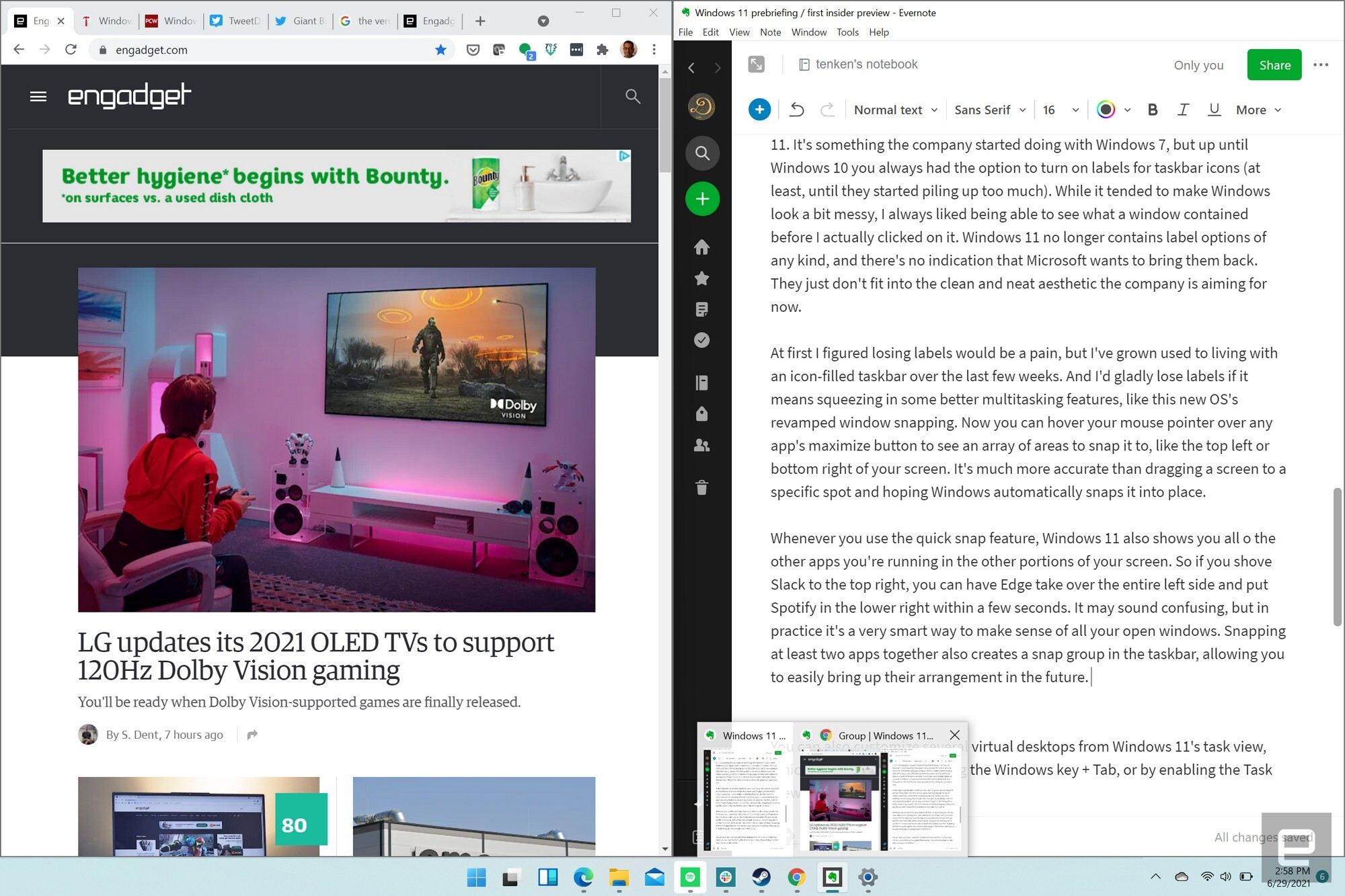This screenshot has height=896, width=1345.
Task: Expand the Normal text style dropdown
Action: [x=895, y=110]
